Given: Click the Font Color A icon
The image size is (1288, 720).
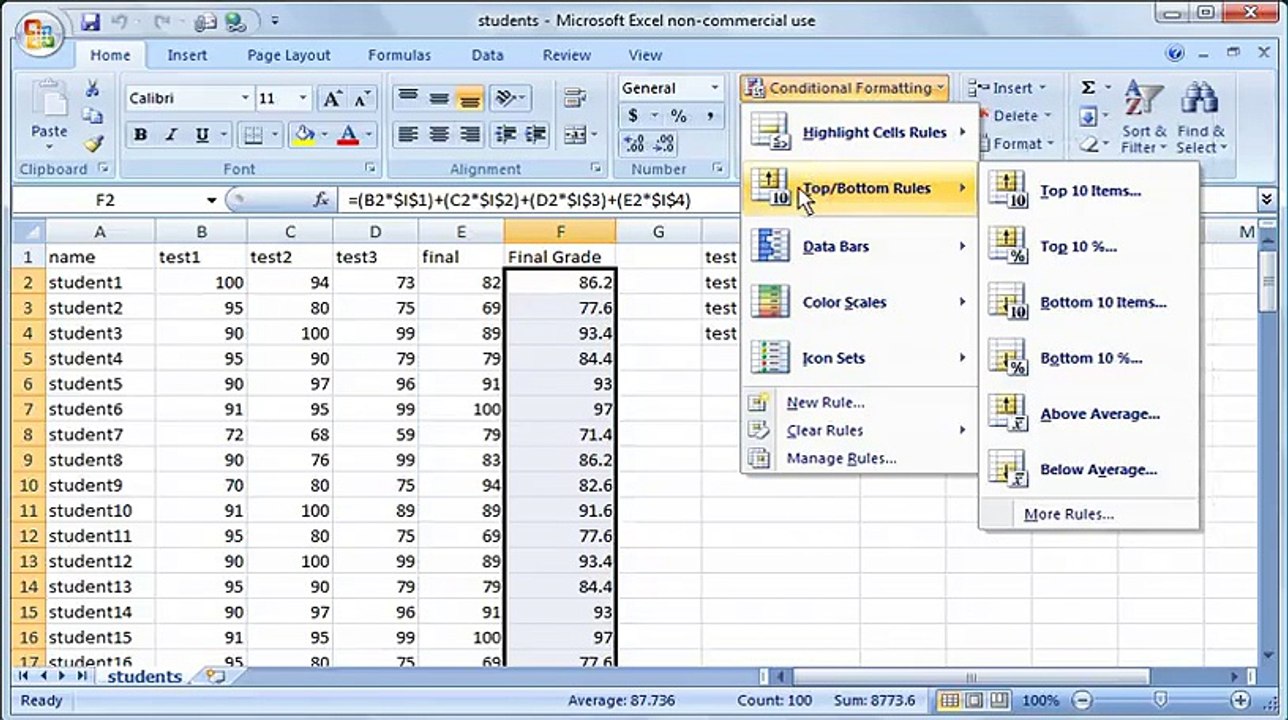Looking at the screenshot, I should click(348, 134).
